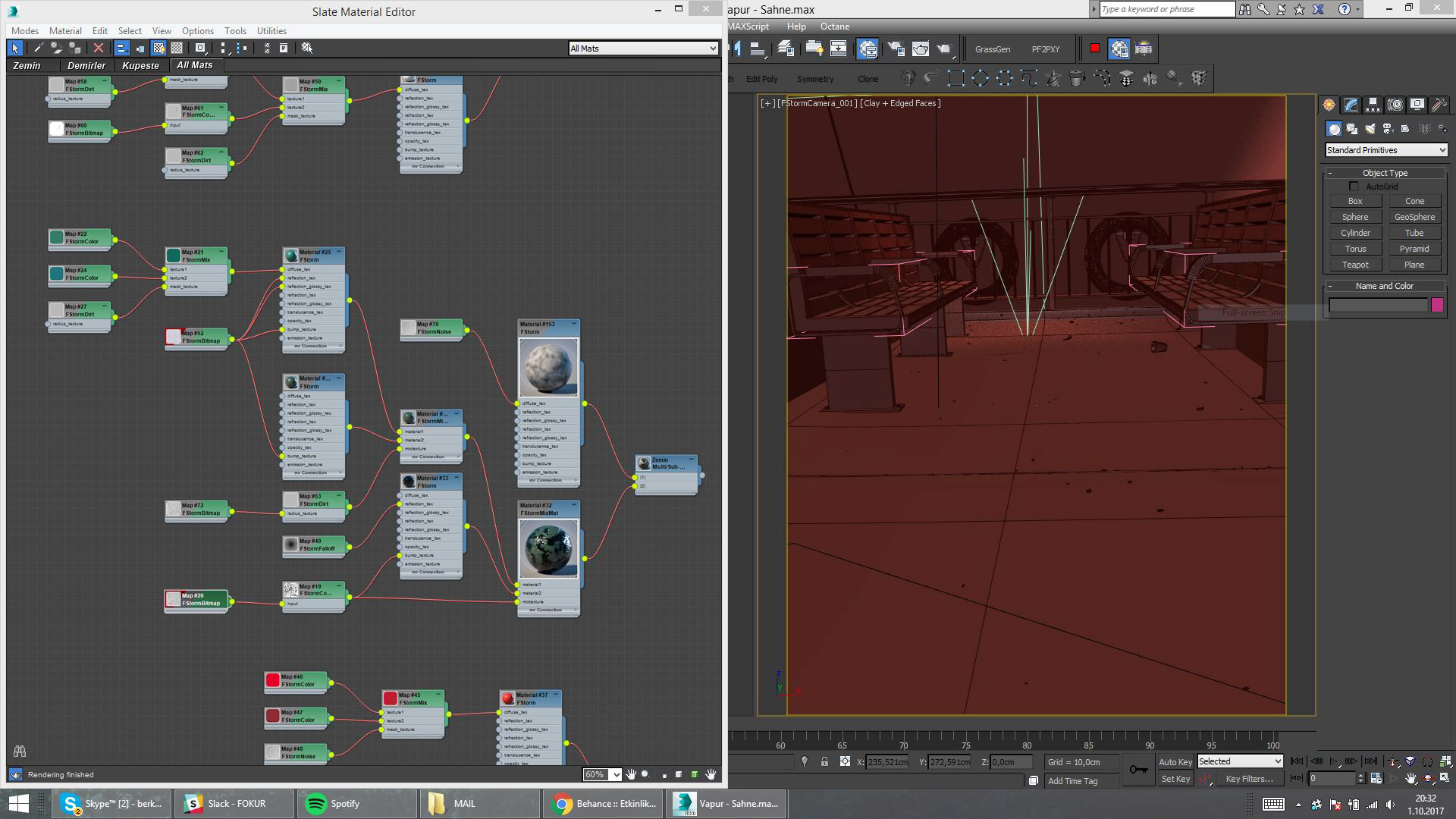Viewport: 1456px width, 819px height.
Task: Click the red X delete selected icon
Action: tap(98, 48)
